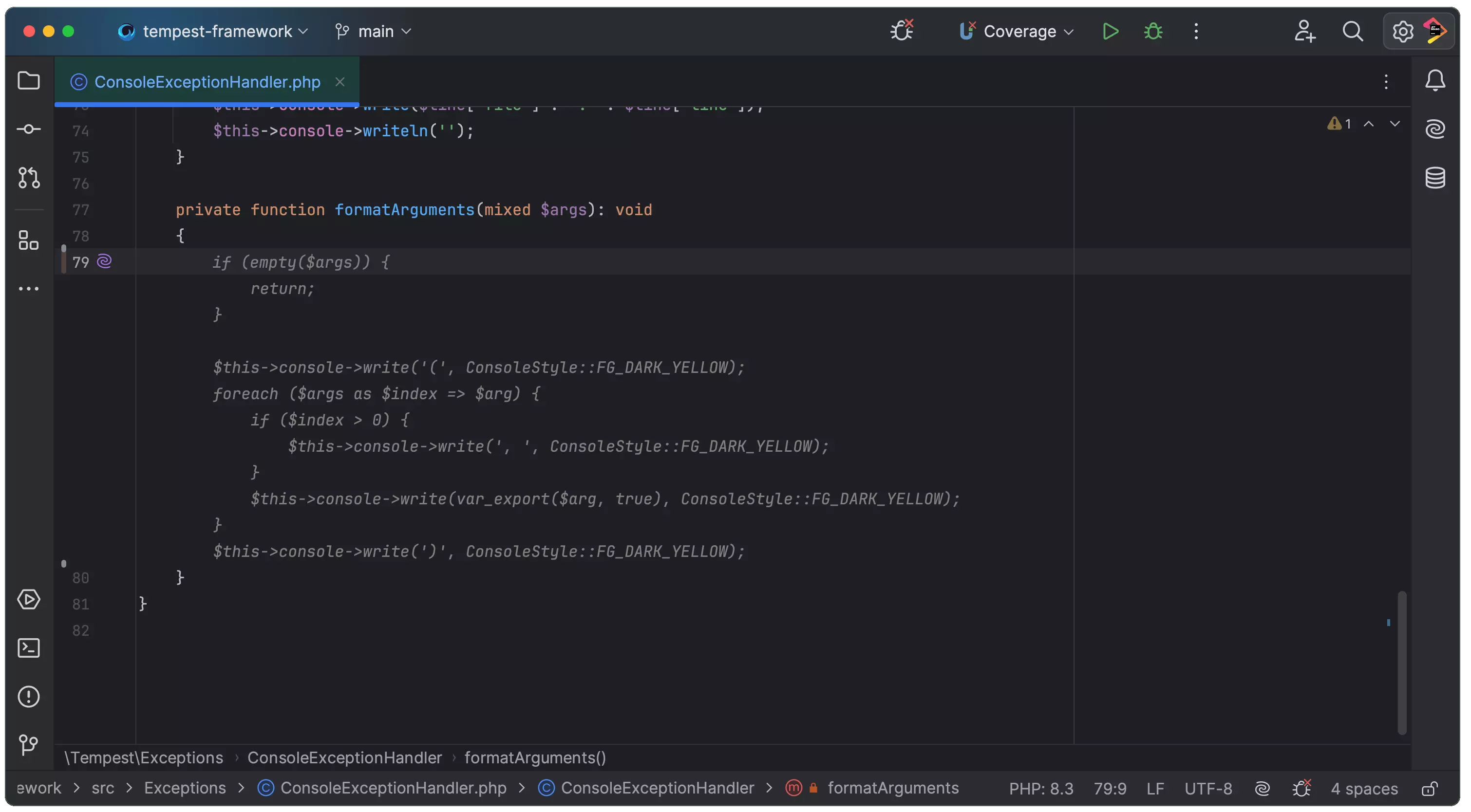Close ConsoleExceptionHandler.php tab

[340, 82]
